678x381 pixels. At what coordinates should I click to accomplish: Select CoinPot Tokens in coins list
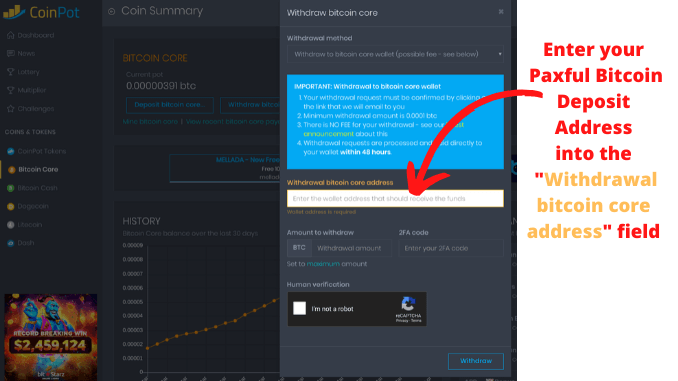(x=42, y=151)
